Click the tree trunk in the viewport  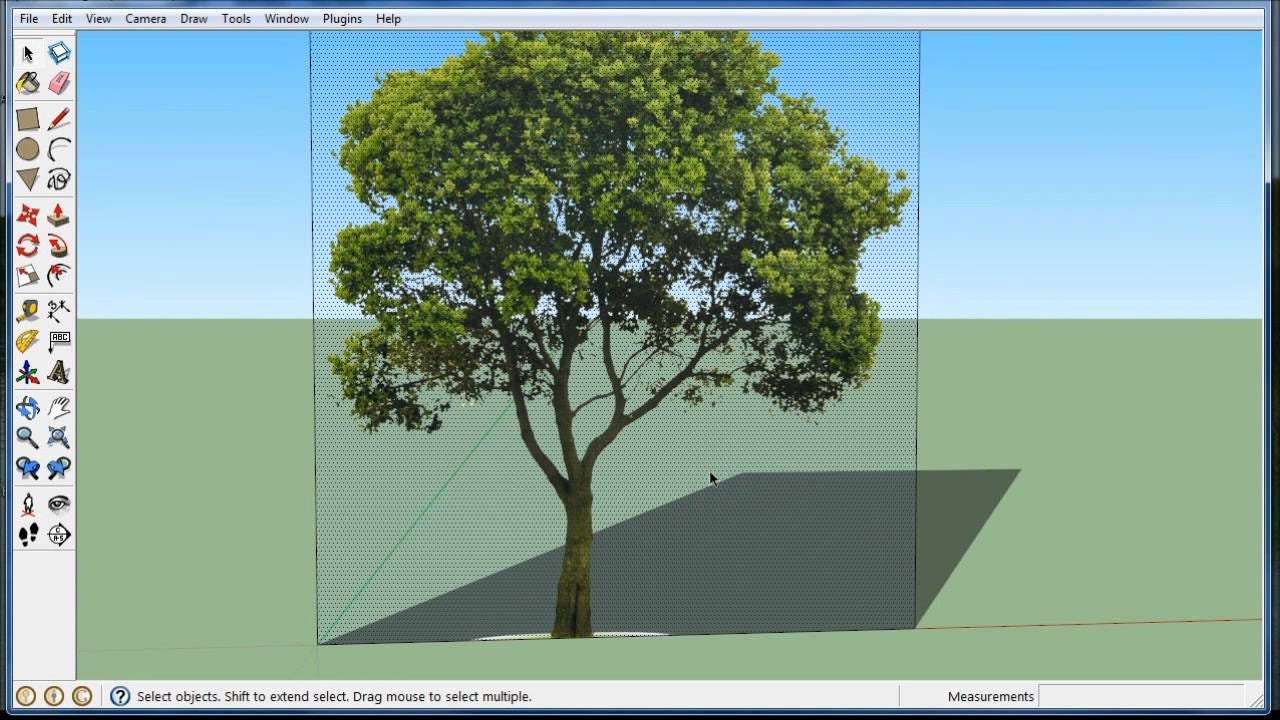574,560
